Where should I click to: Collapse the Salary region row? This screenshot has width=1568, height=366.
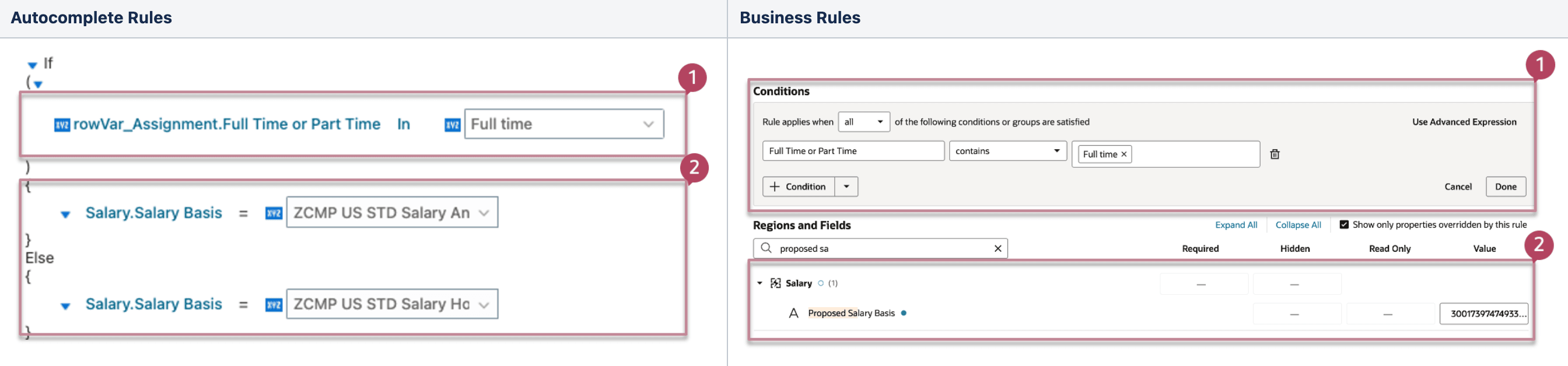pos(759,283)
